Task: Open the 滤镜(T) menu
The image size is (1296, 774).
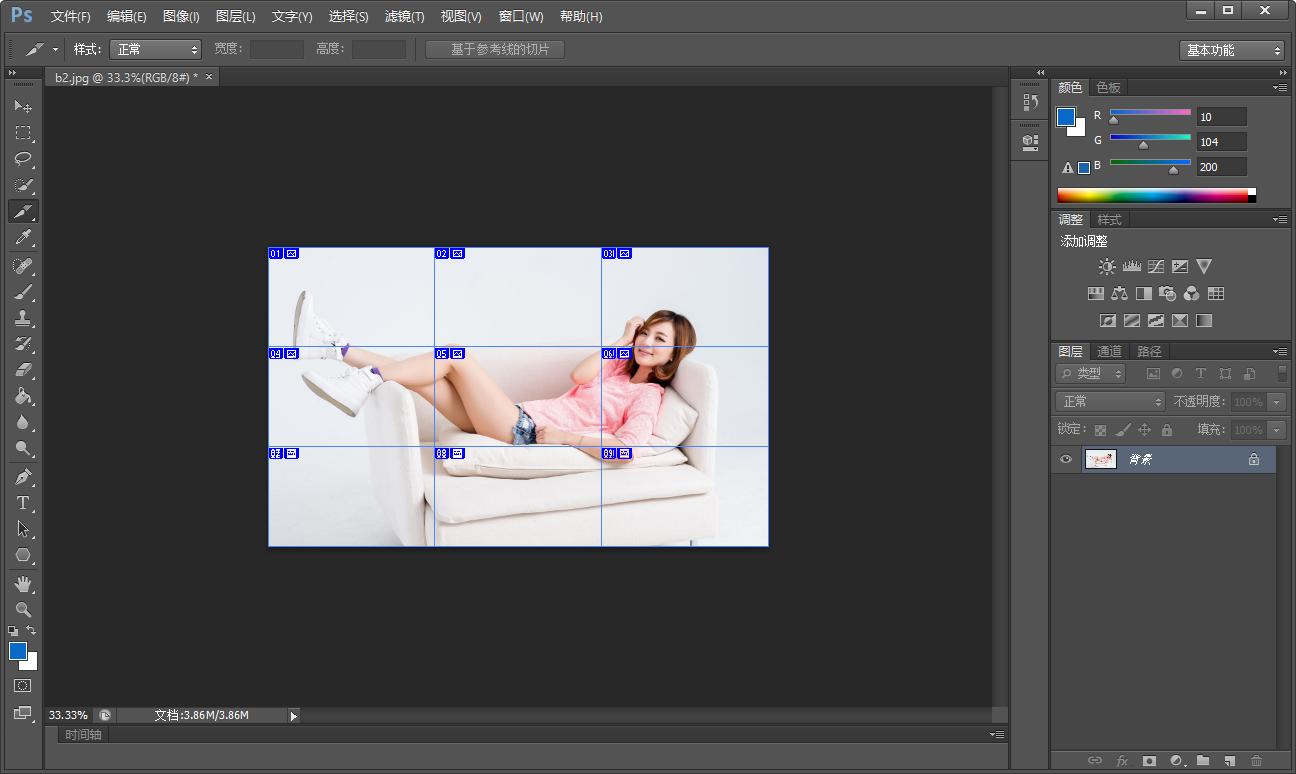Action: tap(404, 16)
